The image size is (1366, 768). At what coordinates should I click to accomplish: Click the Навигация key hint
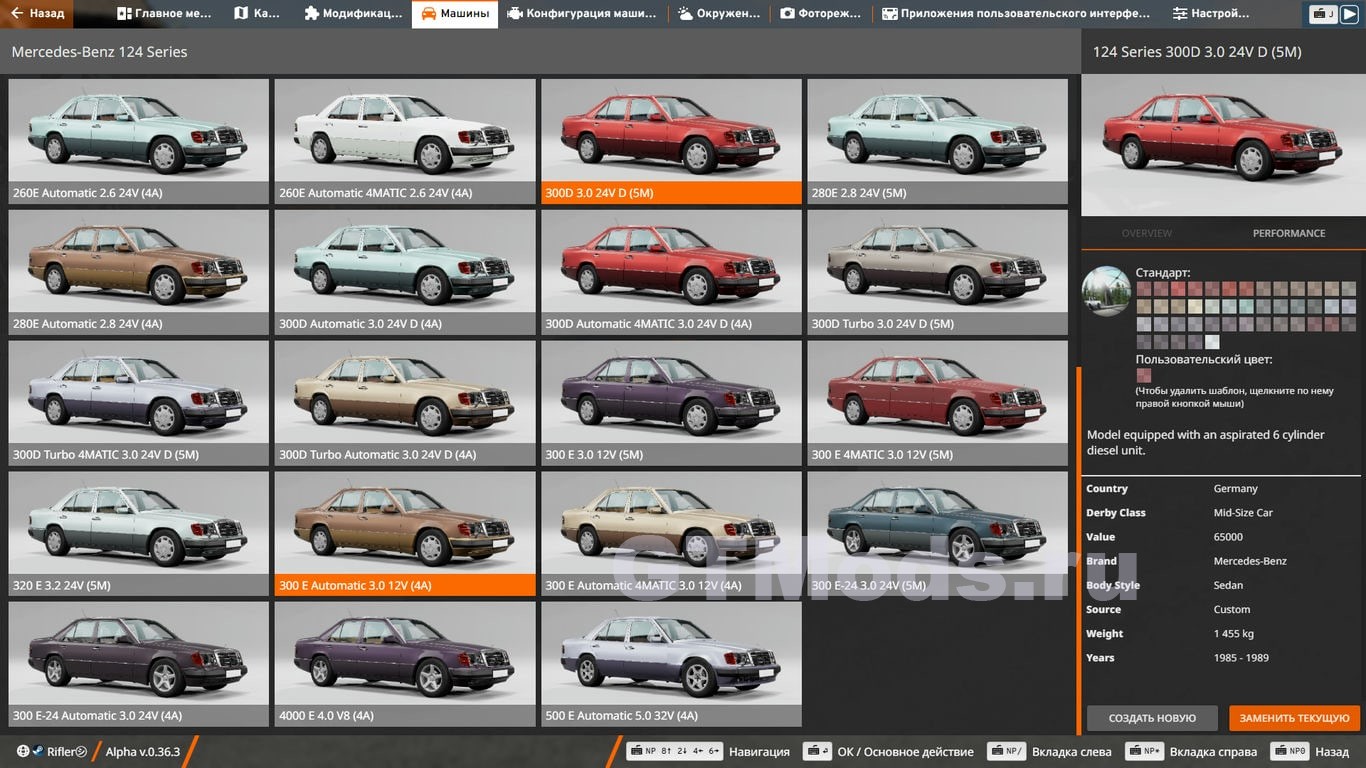pos(708,752)
